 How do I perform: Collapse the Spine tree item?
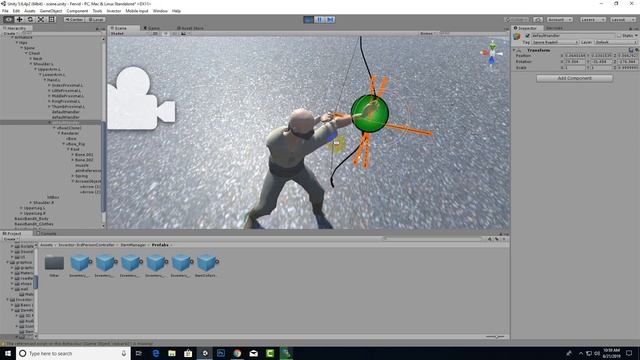click(x=22, y=48)
